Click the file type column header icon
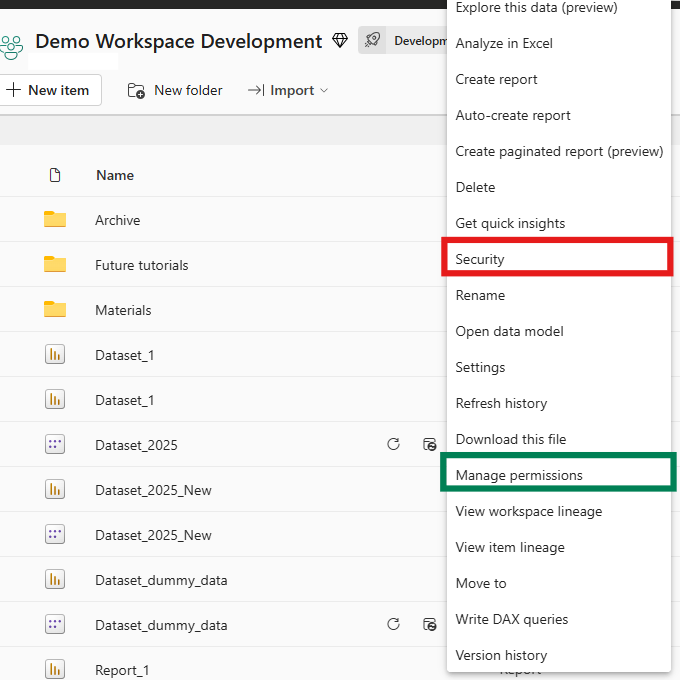 point(55,175)
